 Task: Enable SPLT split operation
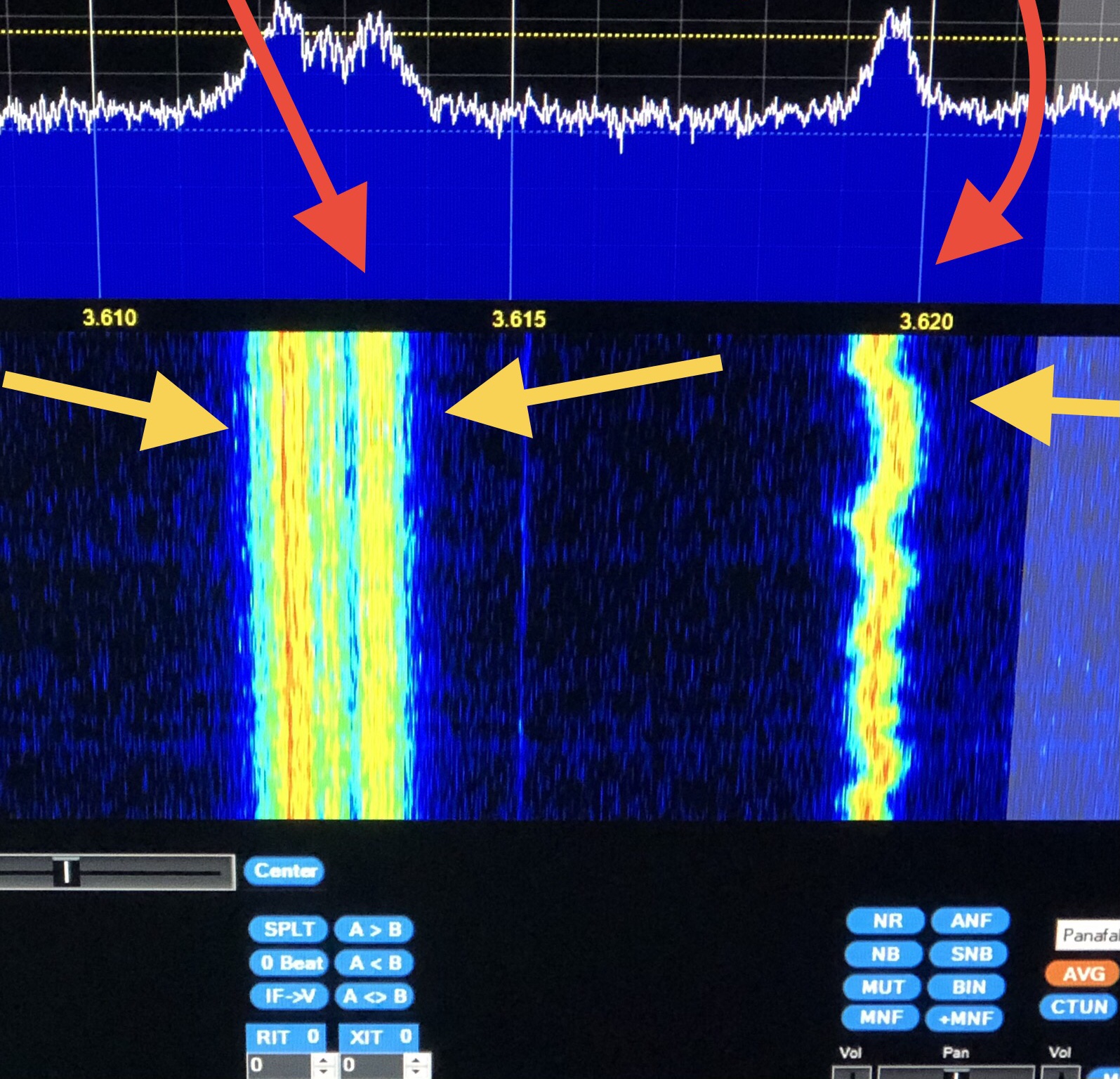point(288,929)
